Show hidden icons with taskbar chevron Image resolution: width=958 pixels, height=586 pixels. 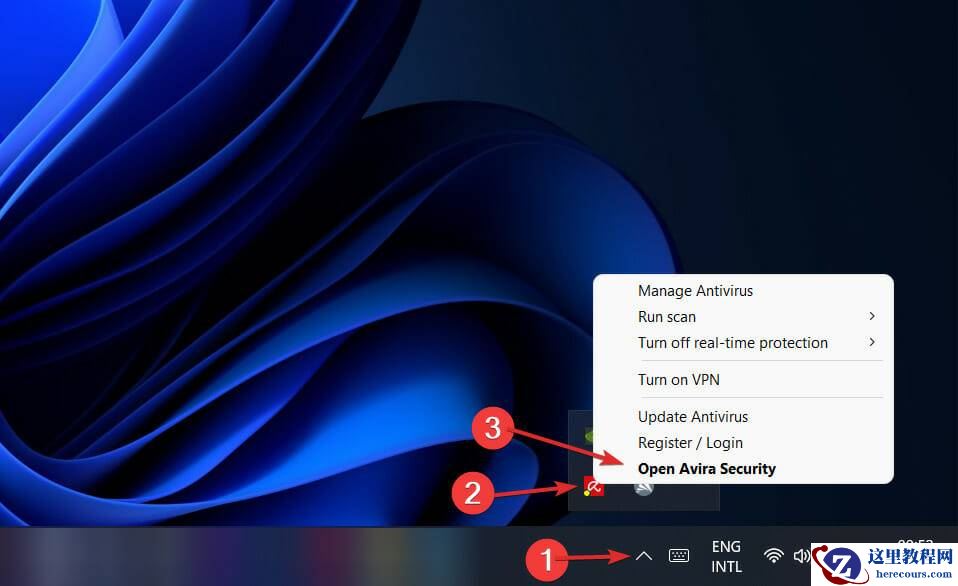tap(643, 556)
